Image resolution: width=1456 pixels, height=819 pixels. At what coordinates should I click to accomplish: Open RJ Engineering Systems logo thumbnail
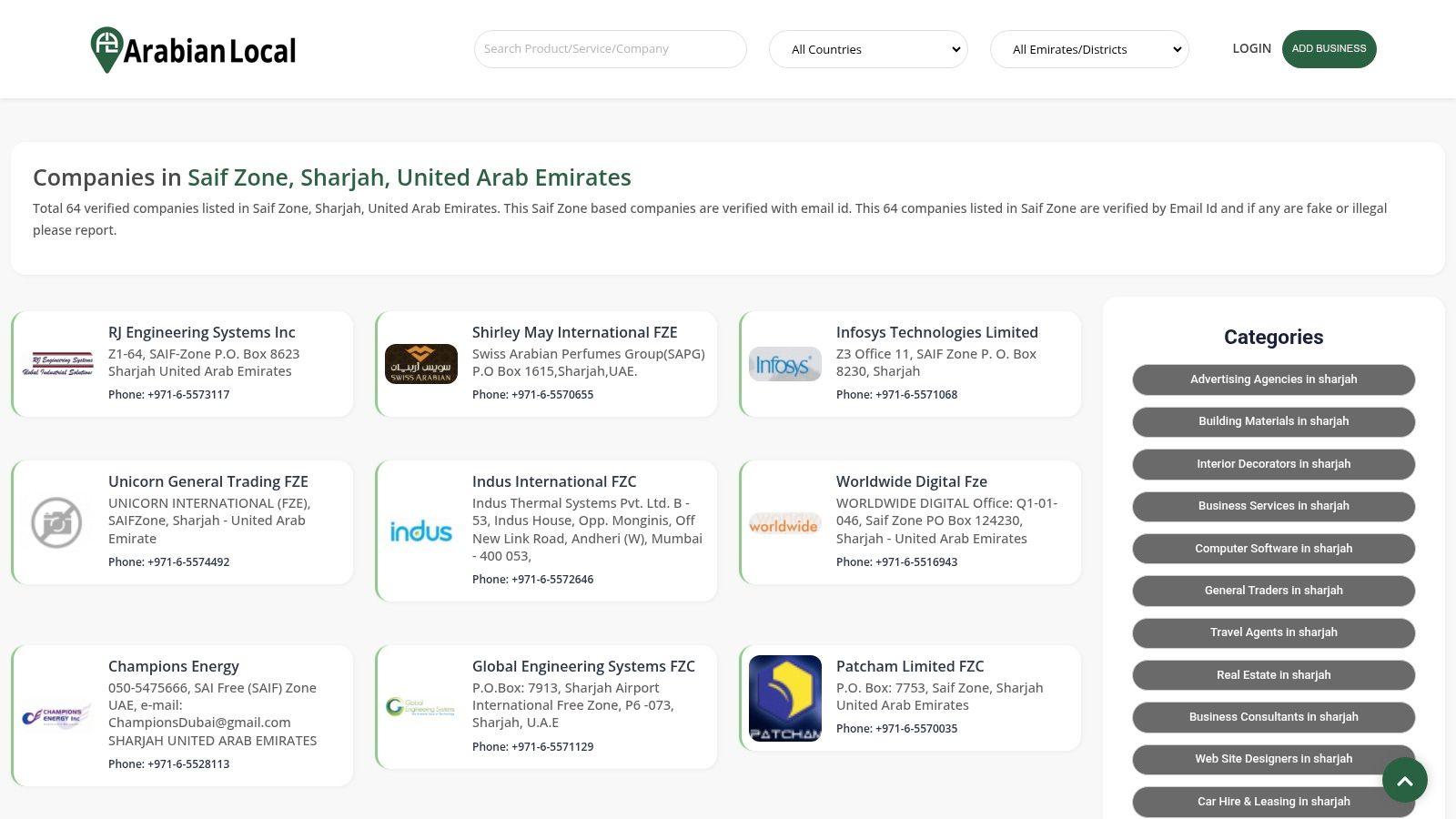[57, 364]
